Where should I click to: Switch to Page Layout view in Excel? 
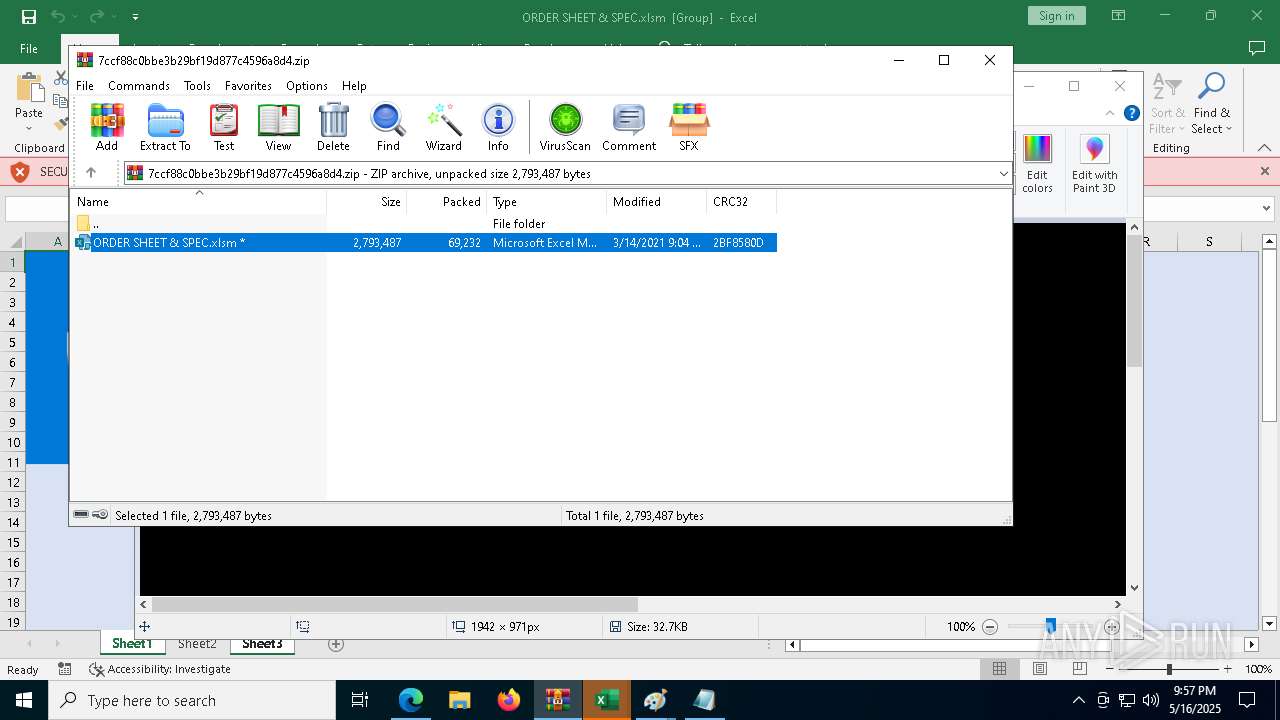tap(1039, 669)
